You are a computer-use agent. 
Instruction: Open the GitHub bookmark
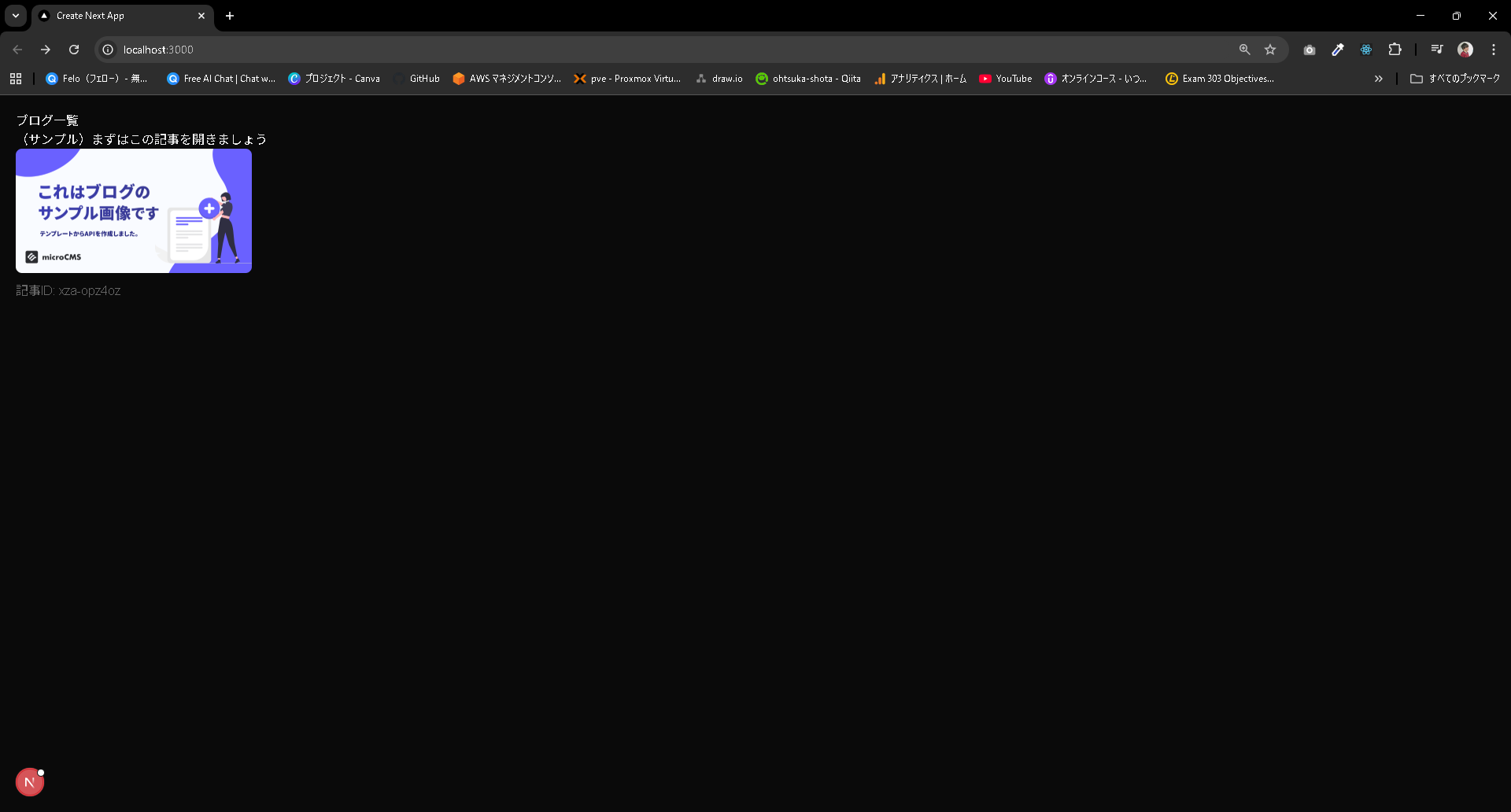417,79
